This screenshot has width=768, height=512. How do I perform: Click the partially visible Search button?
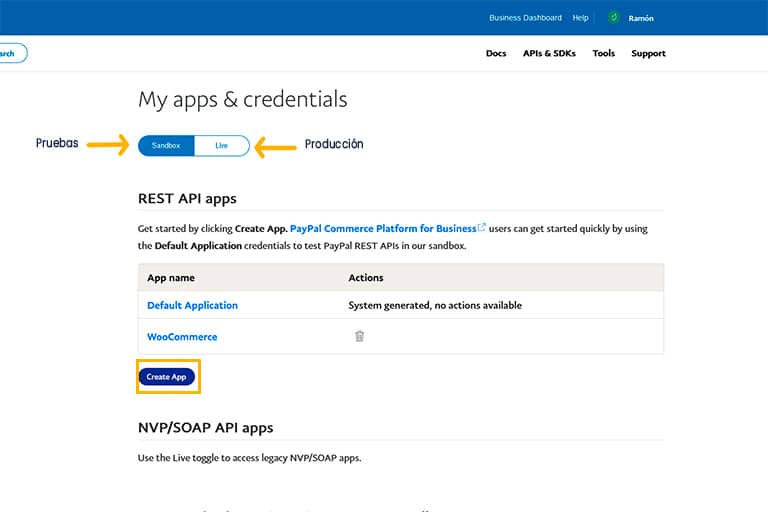click(x=13, y=53)
